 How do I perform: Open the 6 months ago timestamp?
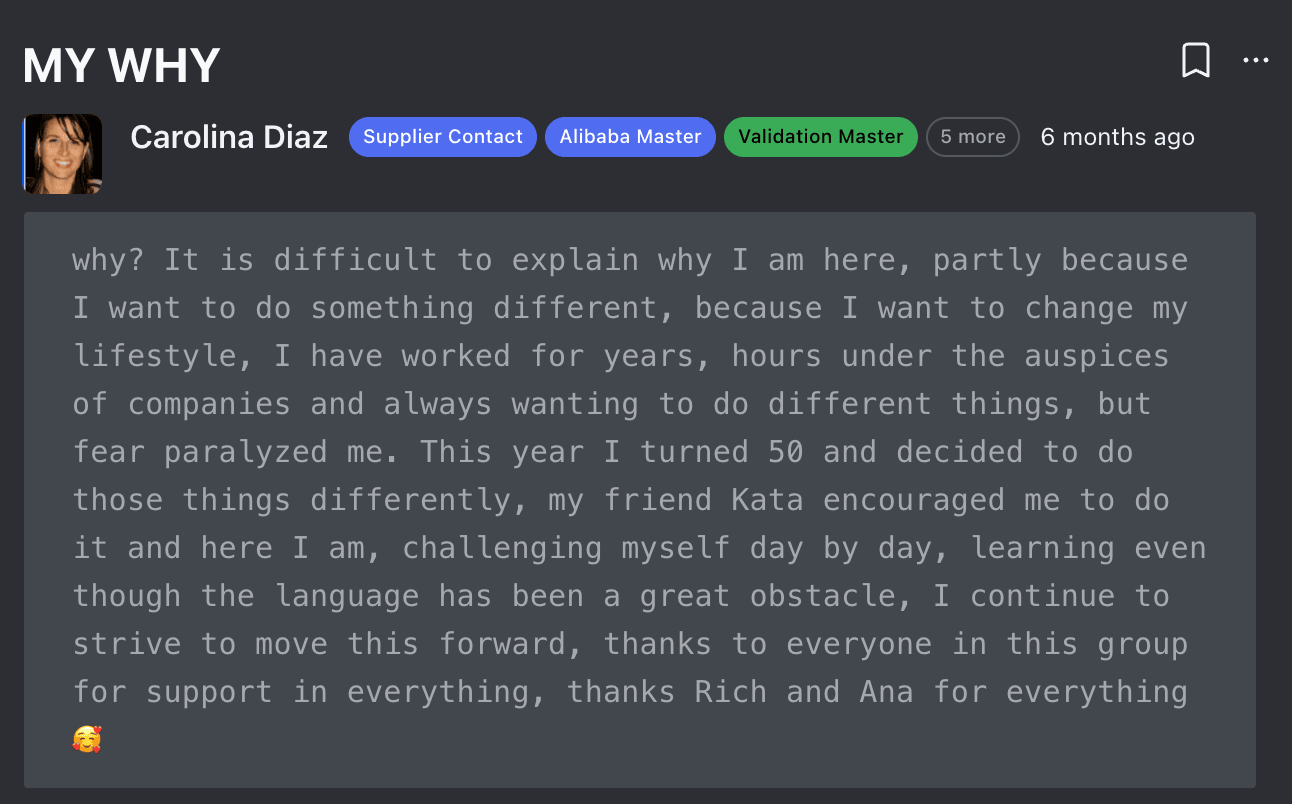[x=1118, y=137]
